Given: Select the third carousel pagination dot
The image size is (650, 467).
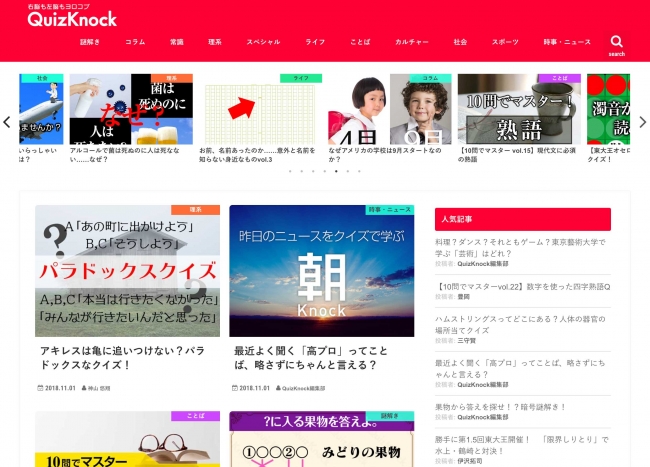Looking at the screenshot, I should point(313,171).
